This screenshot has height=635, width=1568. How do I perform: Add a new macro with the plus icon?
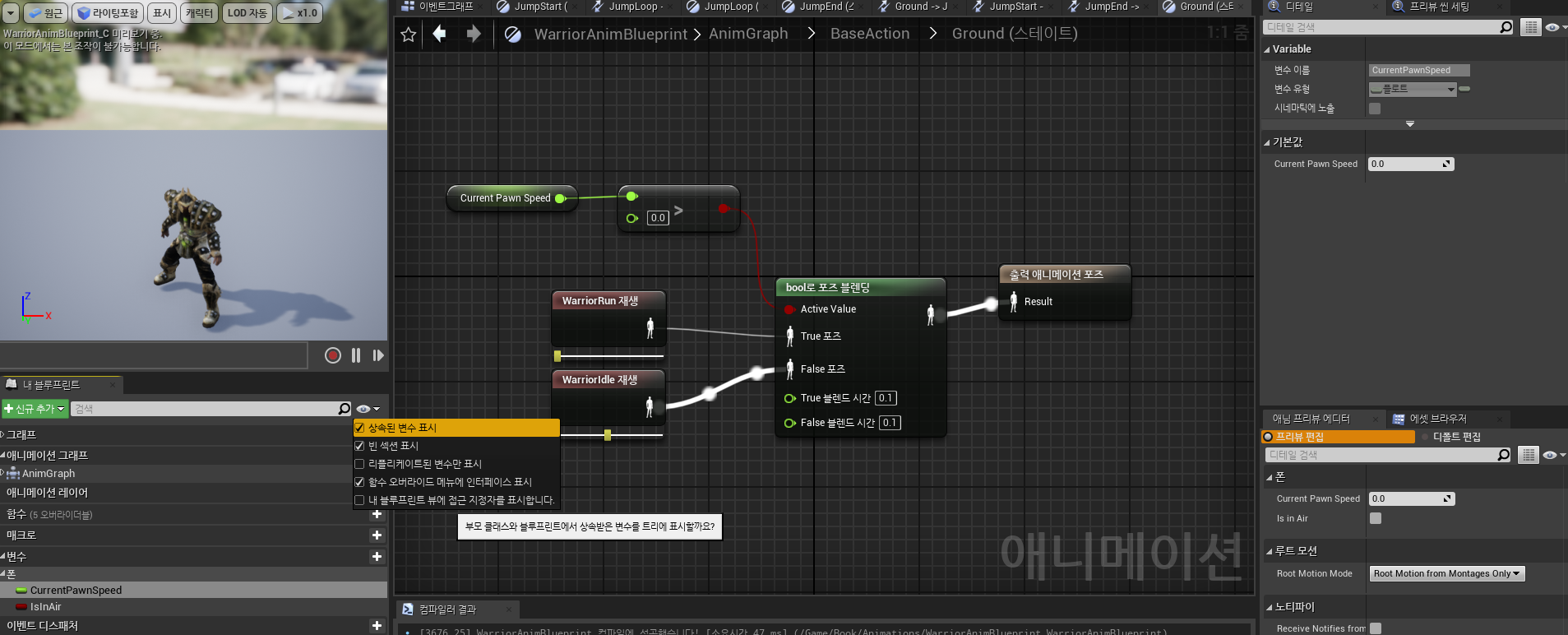point(377,535)
